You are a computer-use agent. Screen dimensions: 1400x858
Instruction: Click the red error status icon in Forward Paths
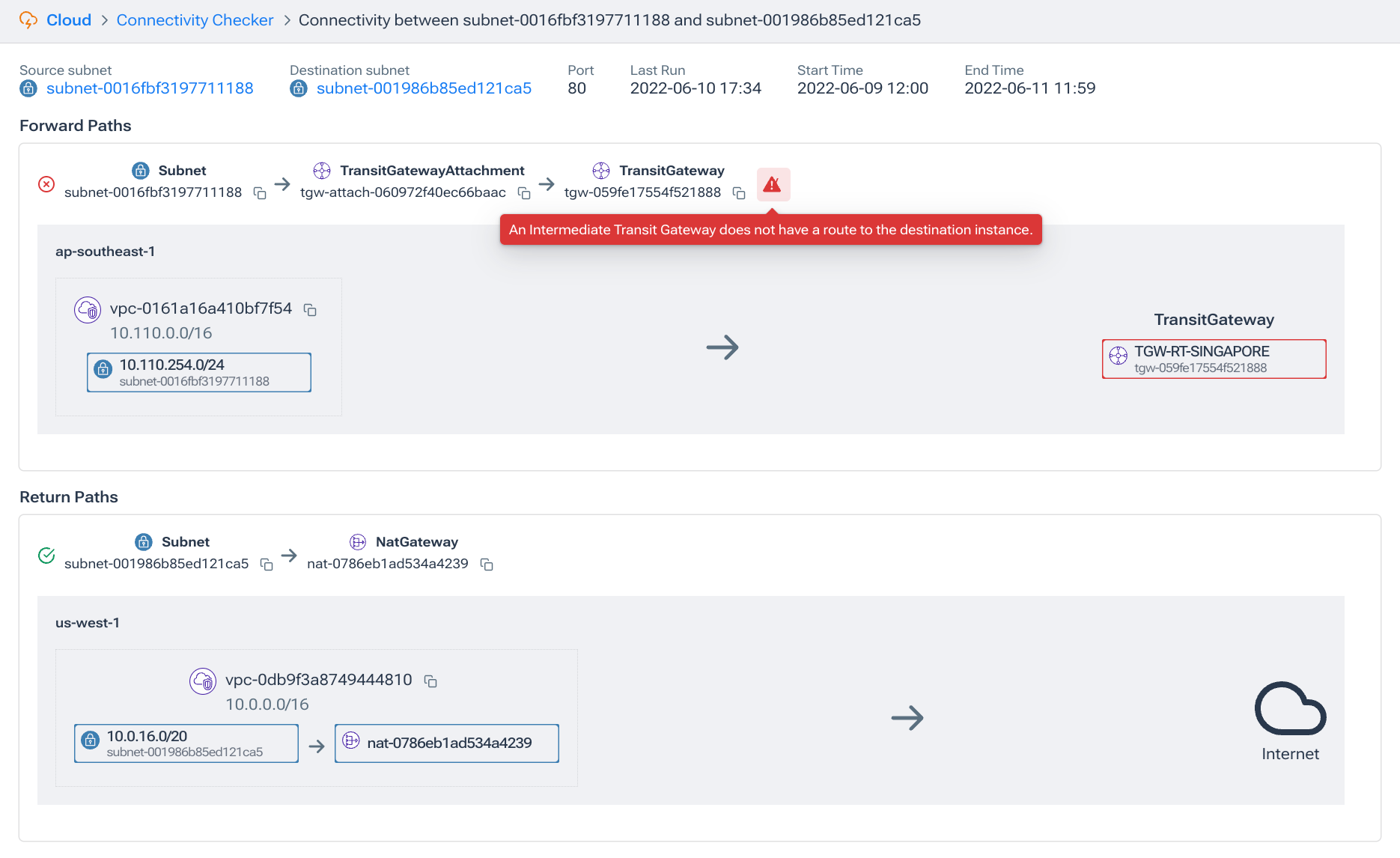(x=46, y=183)
